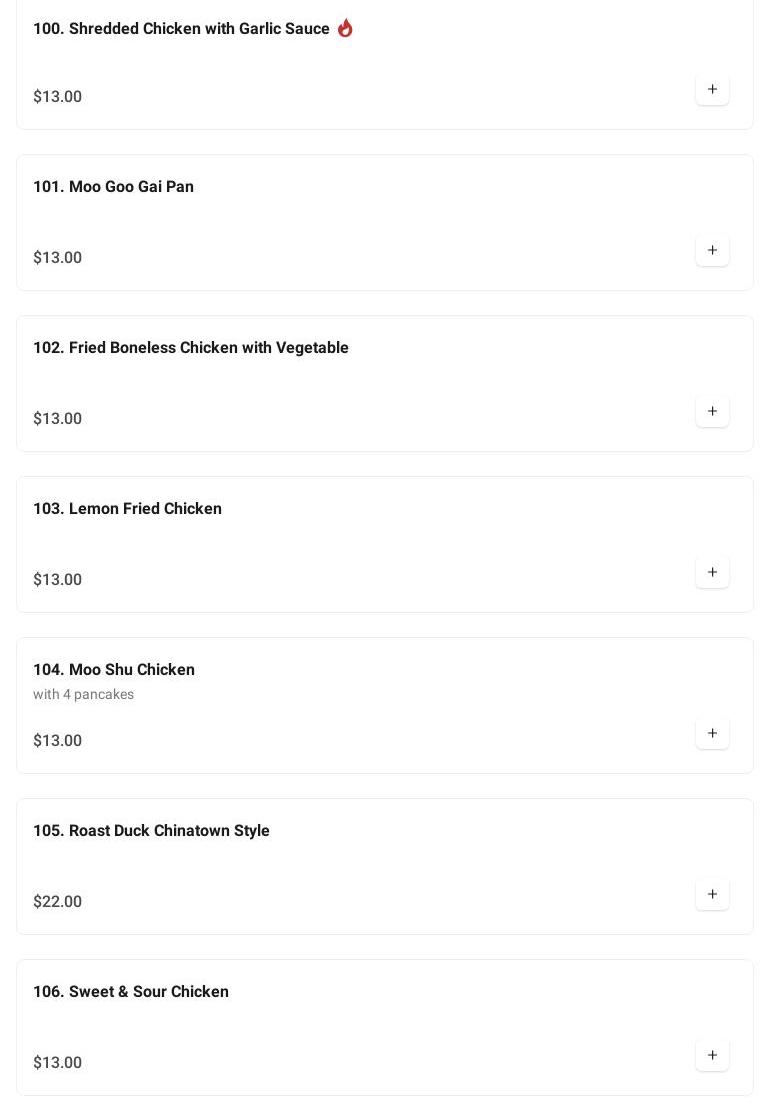The width and height of the screenshot is (770, 1110).
Task: Click the spicy flame icon on item 100
Action: (345, 28)
